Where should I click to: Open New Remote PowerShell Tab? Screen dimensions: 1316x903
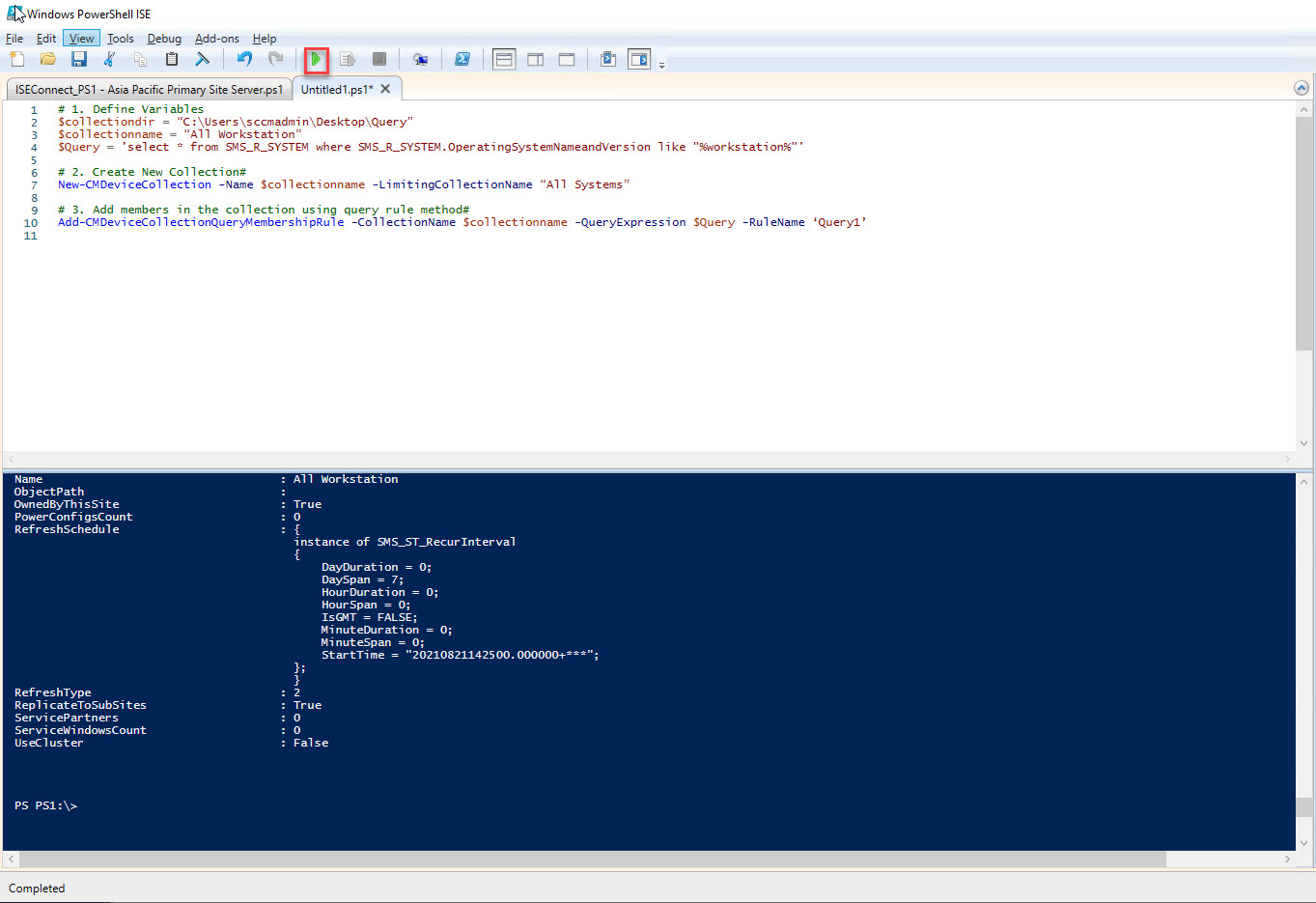(420, 60)
